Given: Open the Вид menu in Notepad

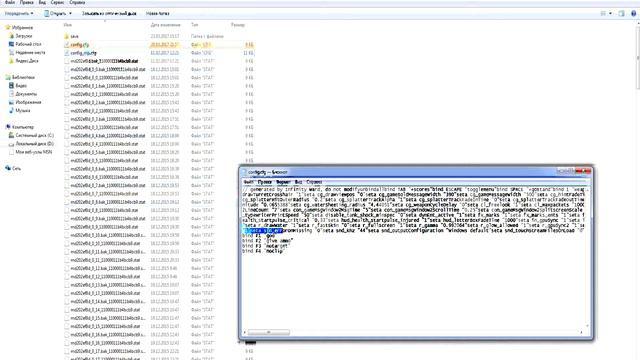Looking at the screenshot, I should click(298, 182).
